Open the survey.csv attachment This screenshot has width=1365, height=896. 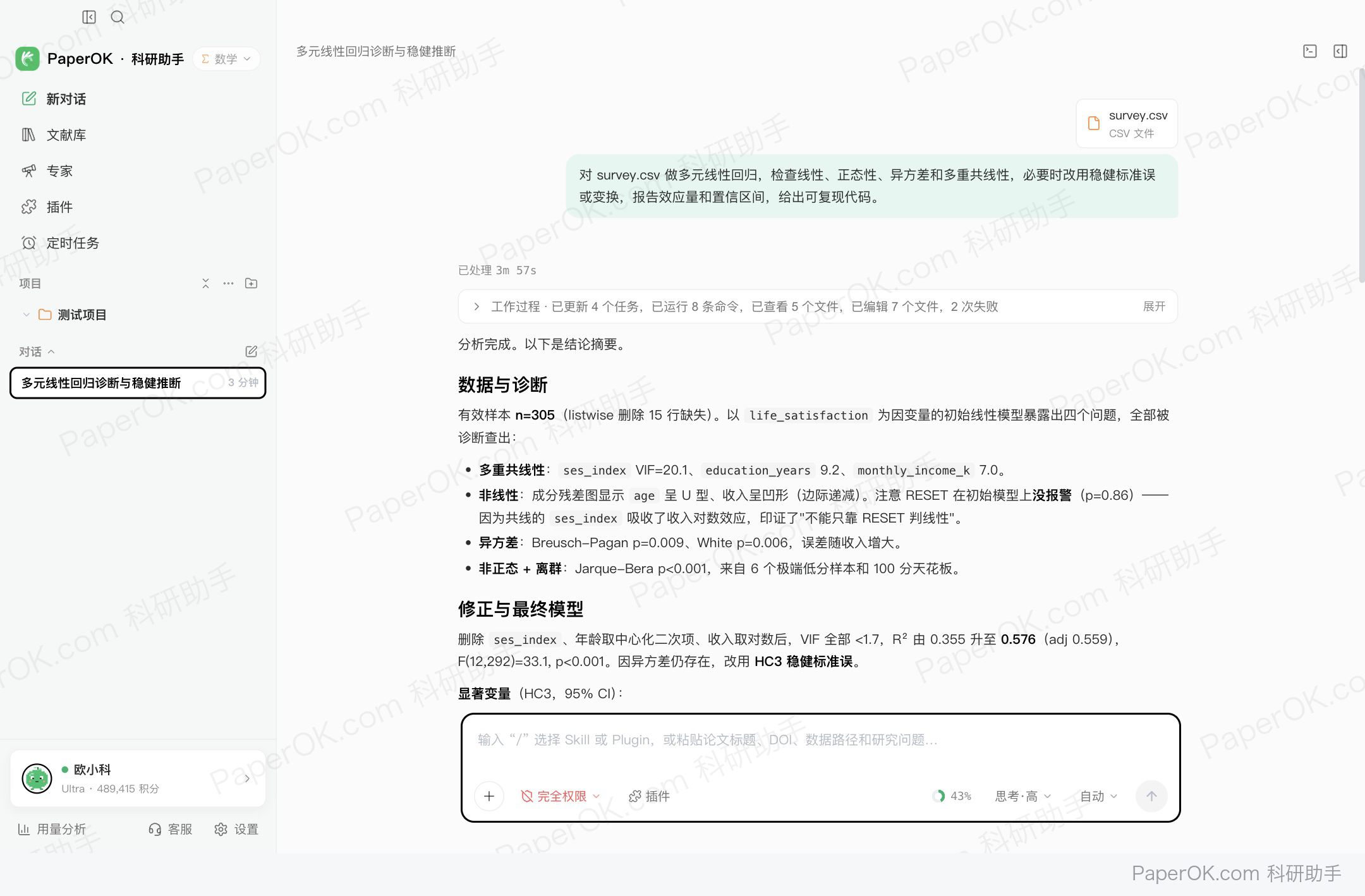[1127, 124]
